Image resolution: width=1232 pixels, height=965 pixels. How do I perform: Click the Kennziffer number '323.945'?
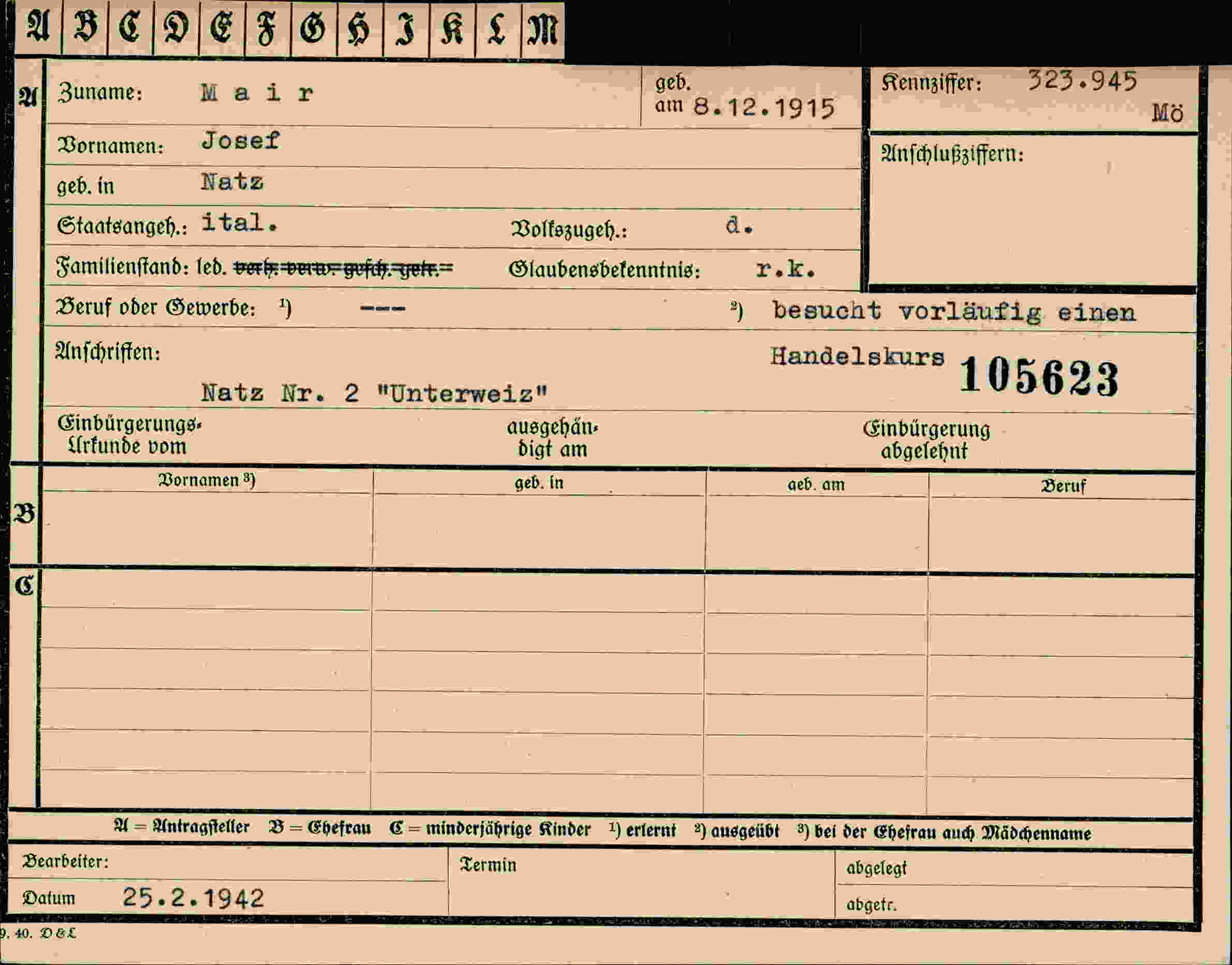(x=1082, y=81)
